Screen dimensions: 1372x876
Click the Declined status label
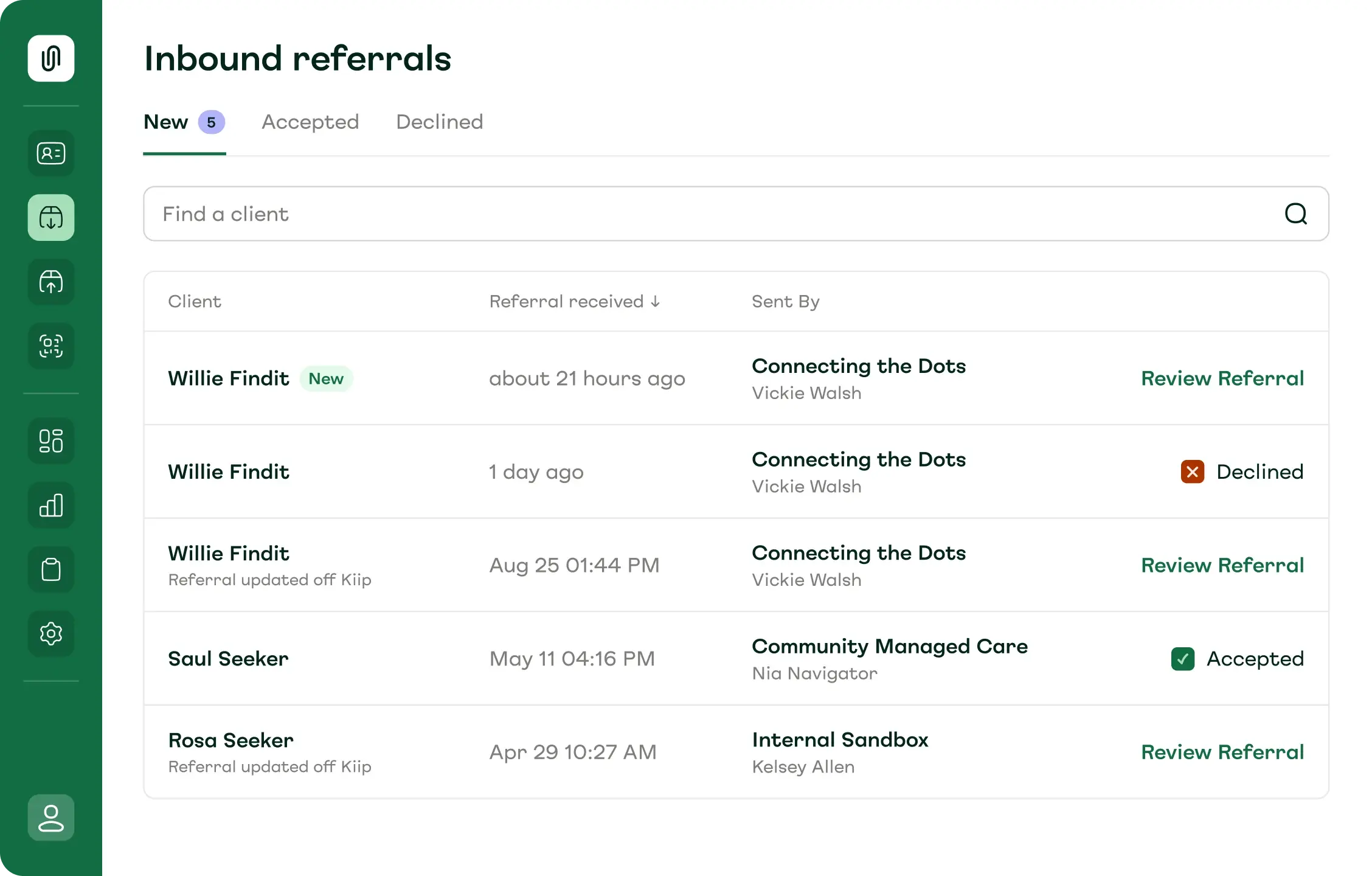[x=1260, y=472]
